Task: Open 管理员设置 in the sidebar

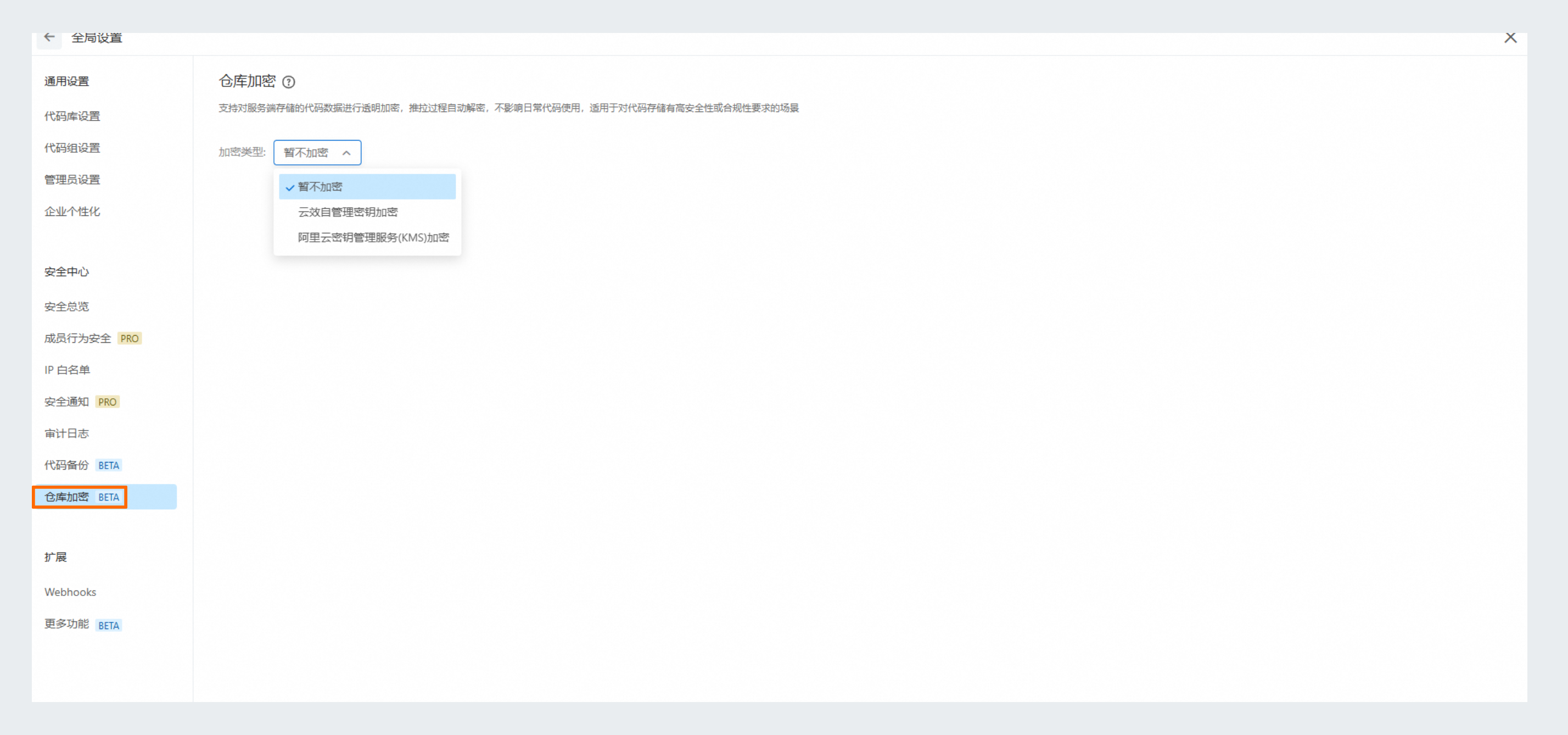Action: [72, 180]
